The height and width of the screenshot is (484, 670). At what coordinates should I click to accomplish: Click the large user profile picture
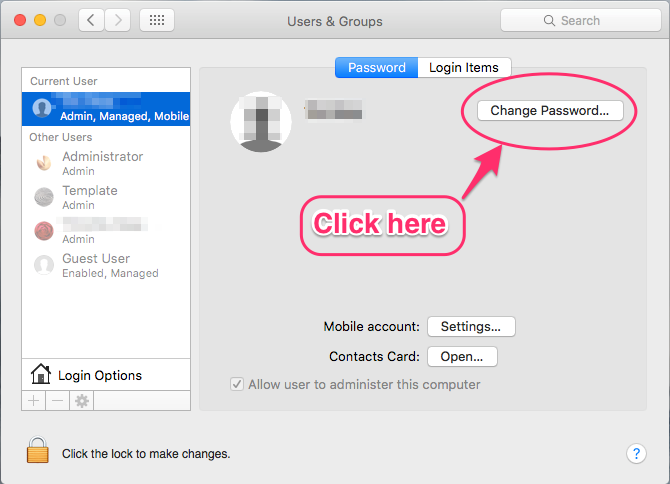click(x=261, y=122)
